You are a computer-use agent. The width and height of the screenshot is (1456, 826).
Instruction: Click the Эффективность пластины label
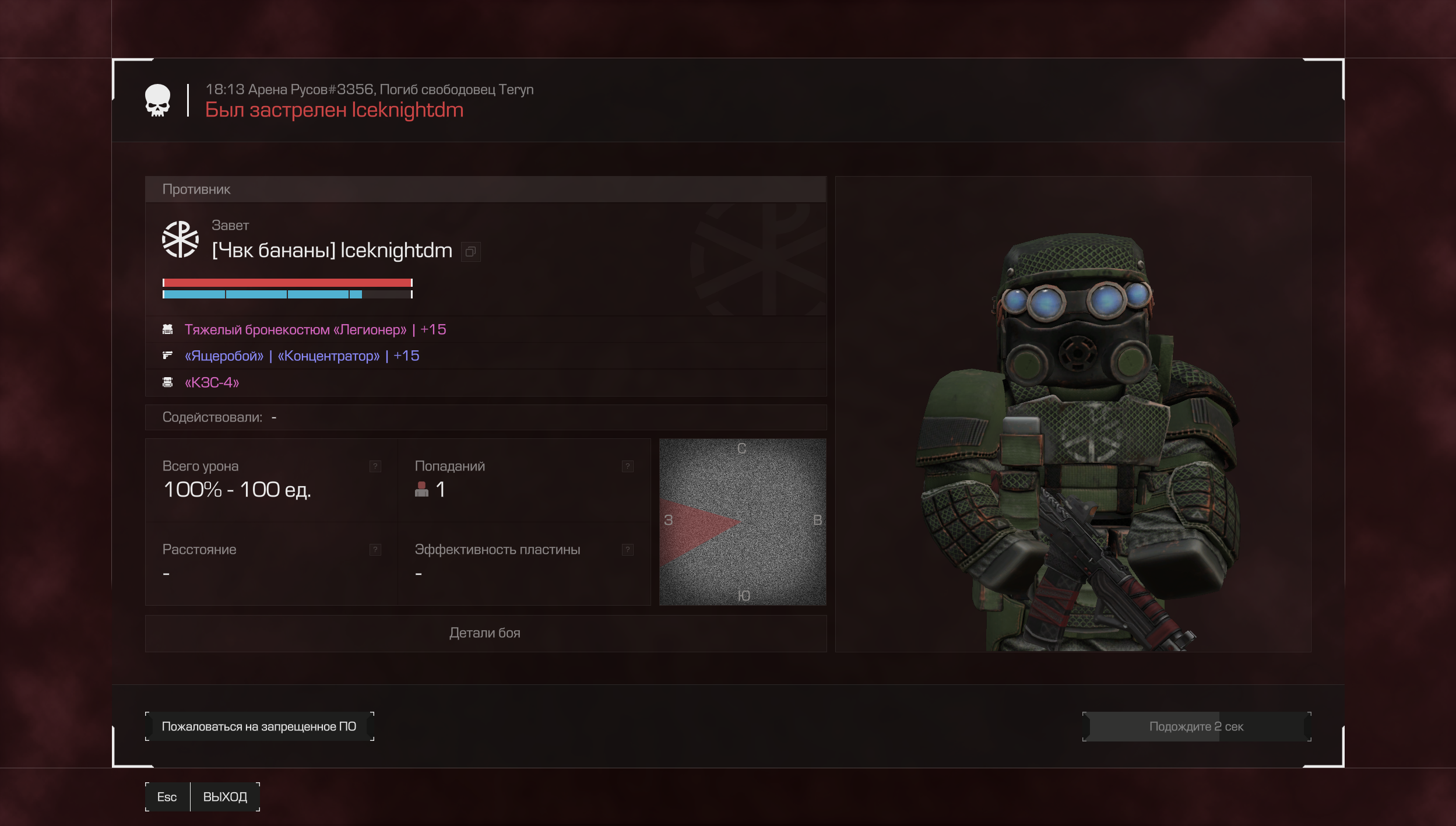(x=497, y=550)
